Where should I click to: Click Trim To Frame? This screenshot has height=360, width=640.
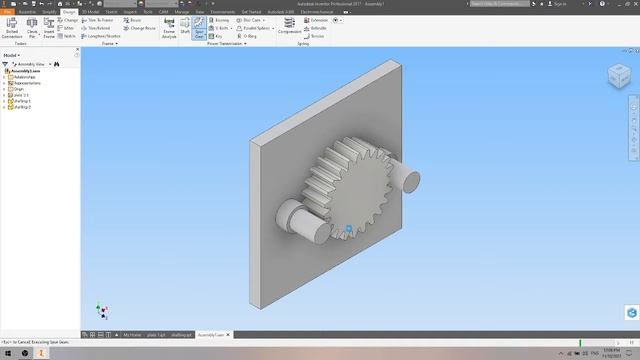97,20
